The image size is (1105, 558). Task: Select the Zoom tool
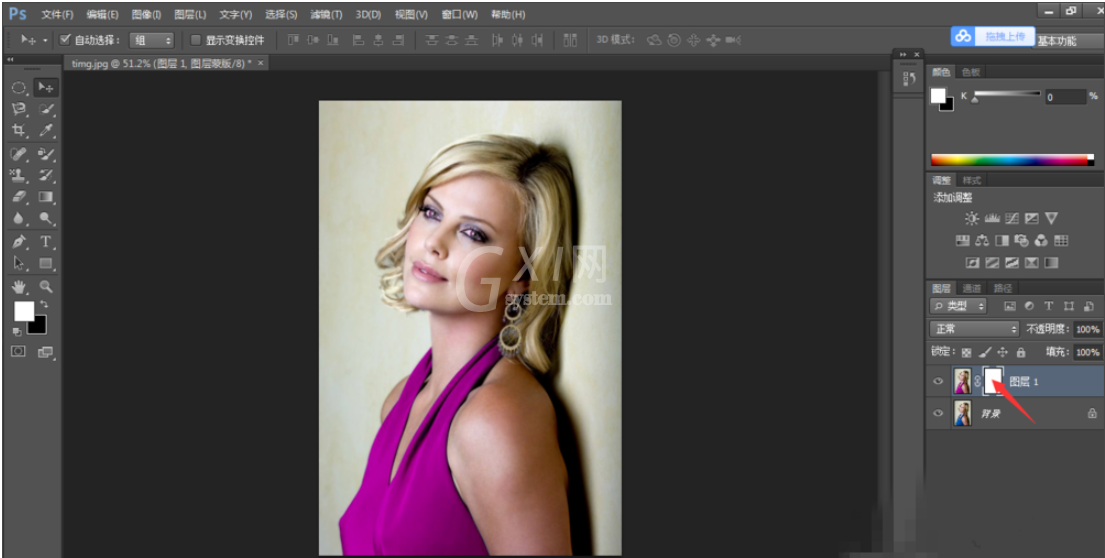pos(46,287)
